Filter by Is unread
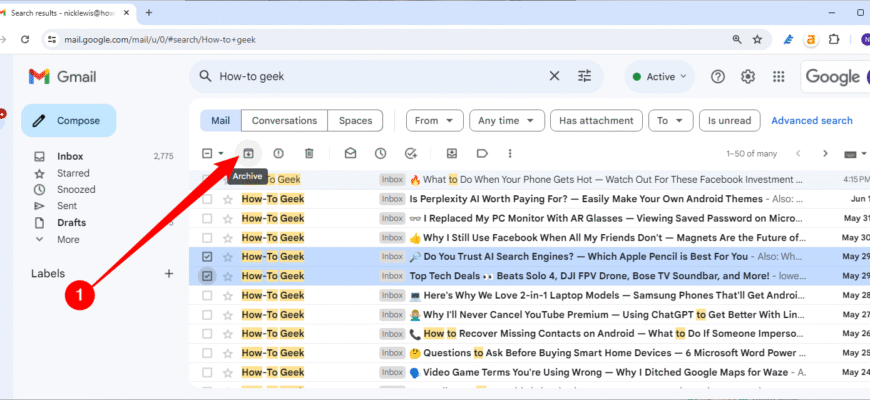The image size is (870, 400). (729, 120)
